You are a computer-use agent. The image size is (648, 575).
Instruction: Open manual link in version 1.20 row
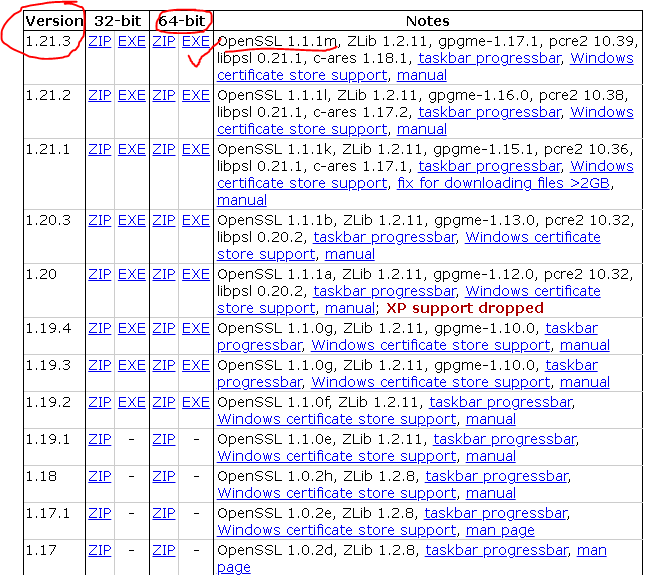coord(349,309)
